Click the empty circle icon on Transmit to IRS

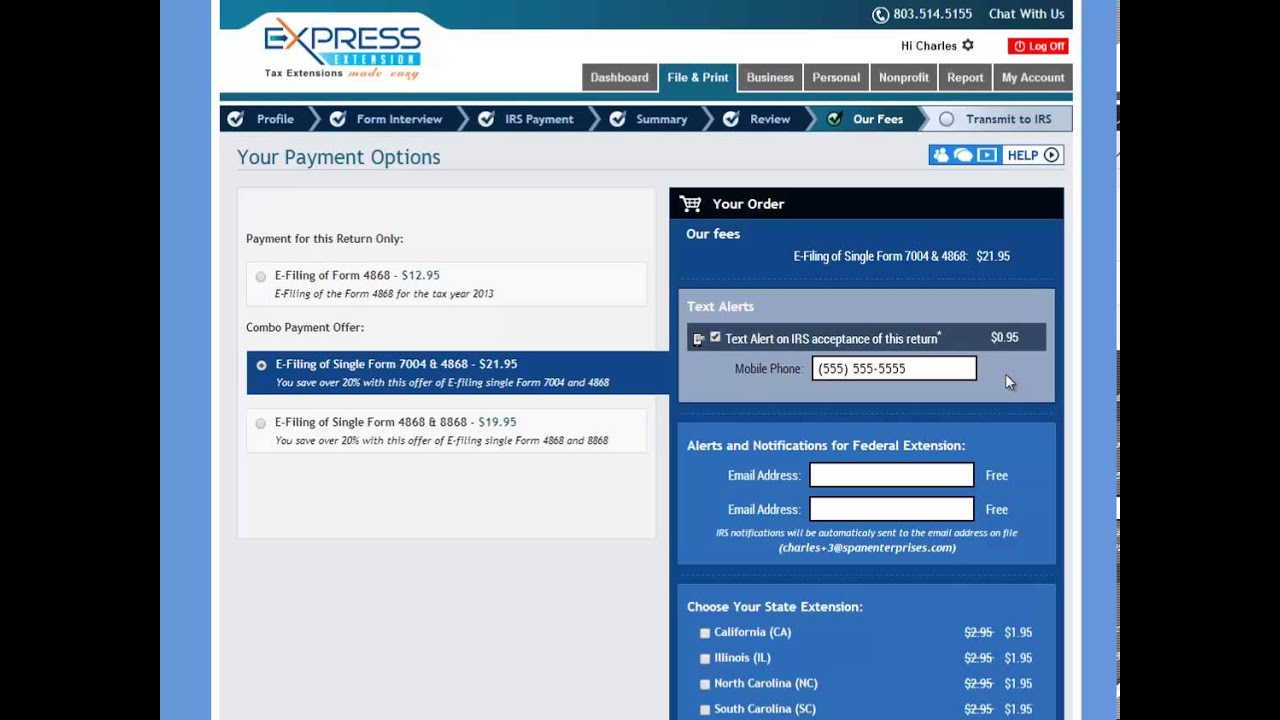(x=947, y=119)
